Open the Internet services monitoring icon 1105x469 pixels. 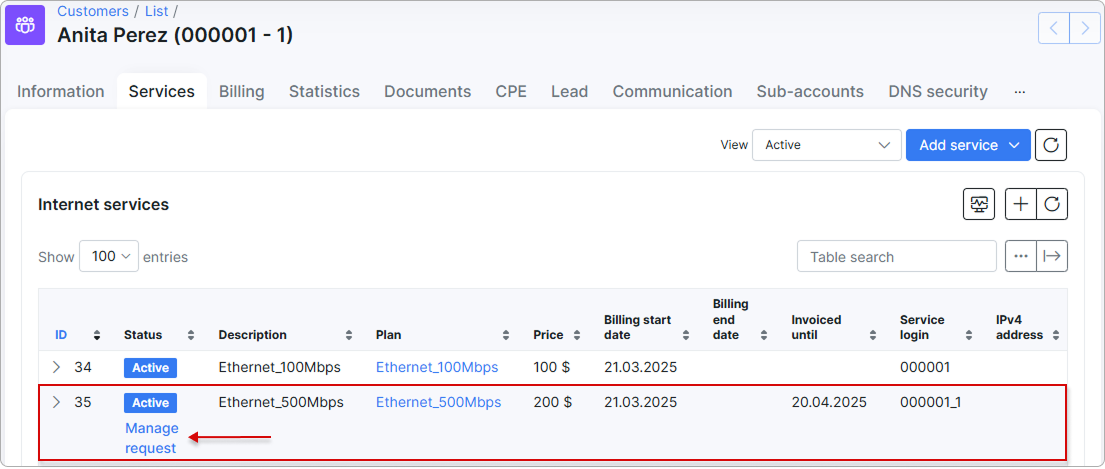979,204
